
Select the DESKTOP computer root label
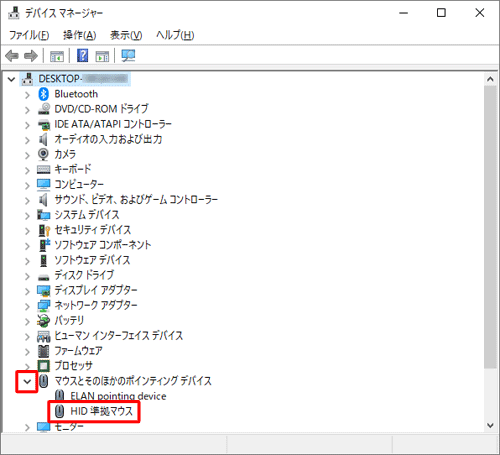(x=83, y=79)
